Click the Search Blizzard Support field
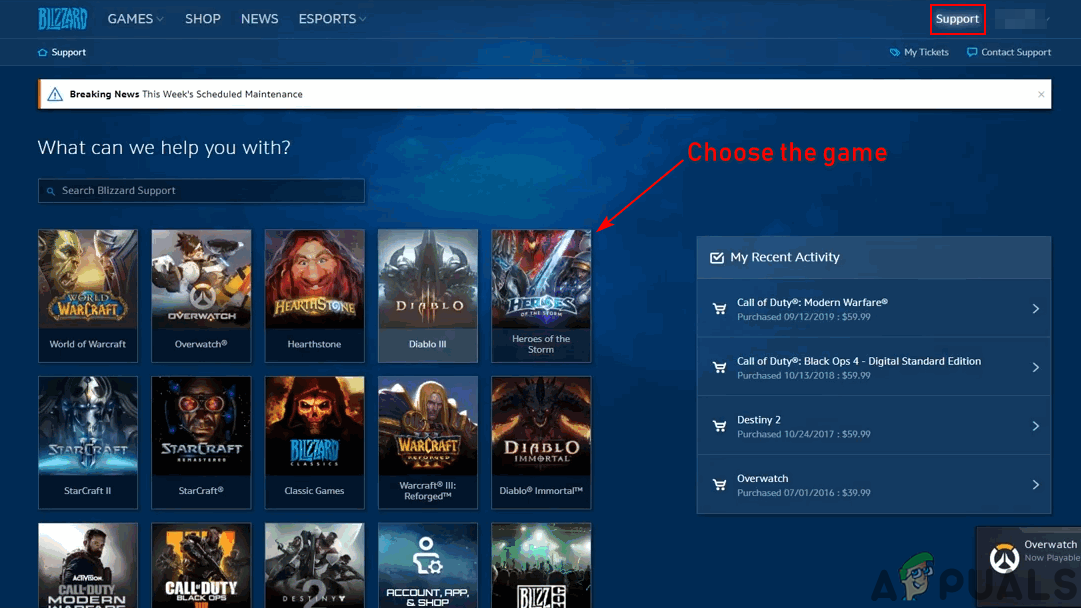Viewport: 1081px width, 608px height. [201, 191]
